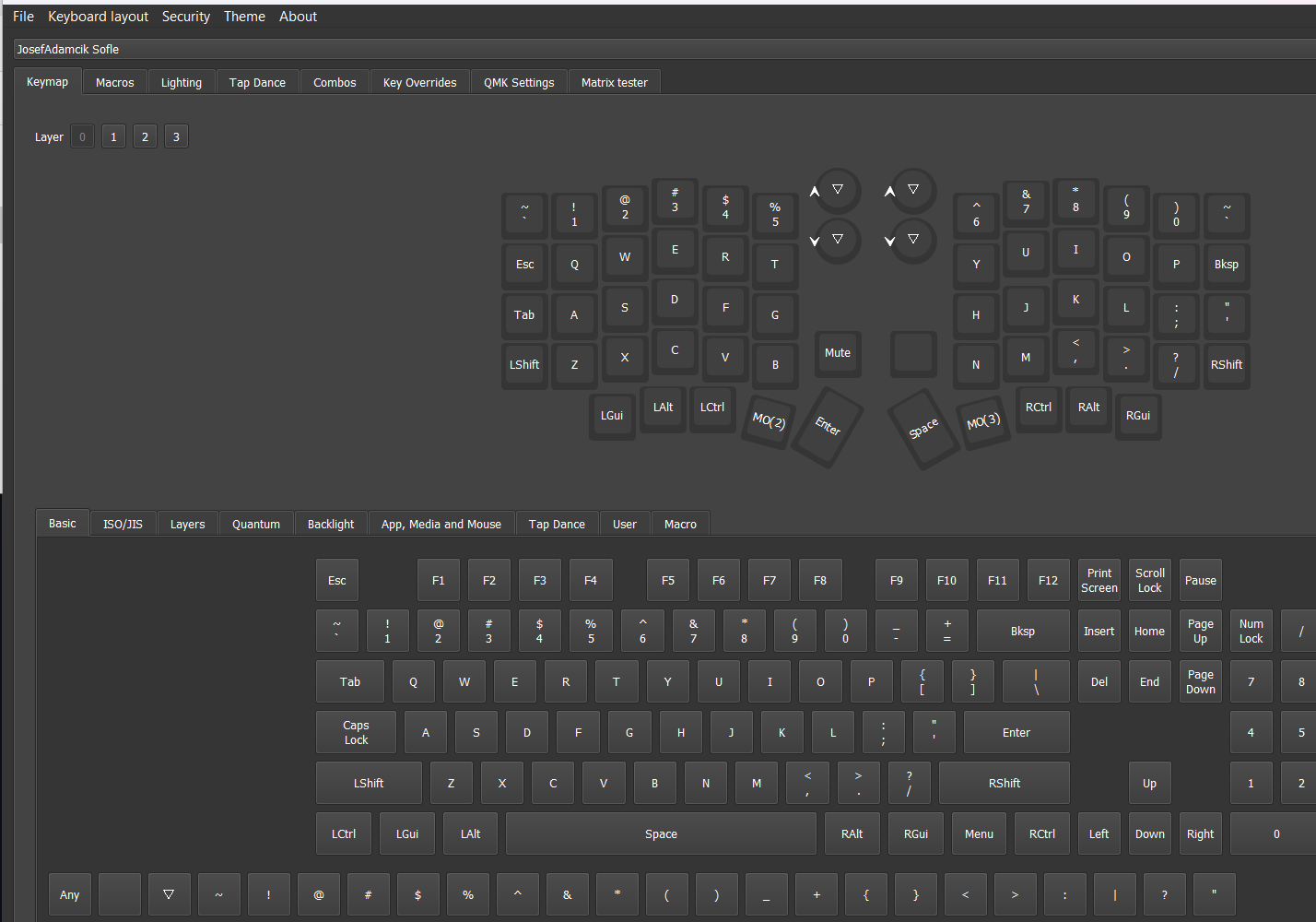This screenshot has width=1316, height=922.
Task: Open the Keyboard layout menu
Action: pos(98,17)
